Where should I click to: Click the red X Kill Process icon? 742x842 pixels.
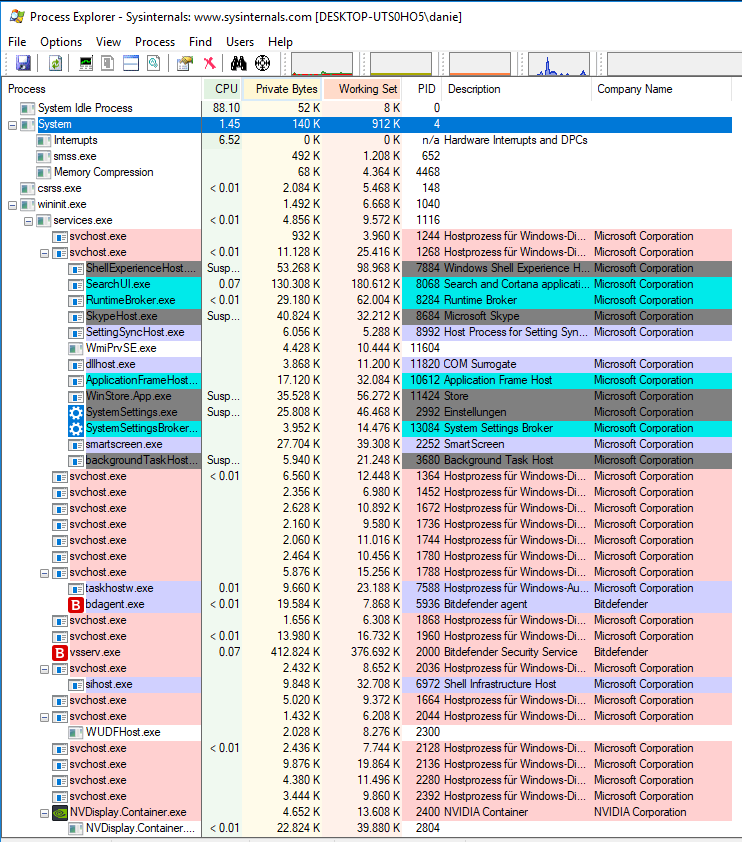(209, 63)
